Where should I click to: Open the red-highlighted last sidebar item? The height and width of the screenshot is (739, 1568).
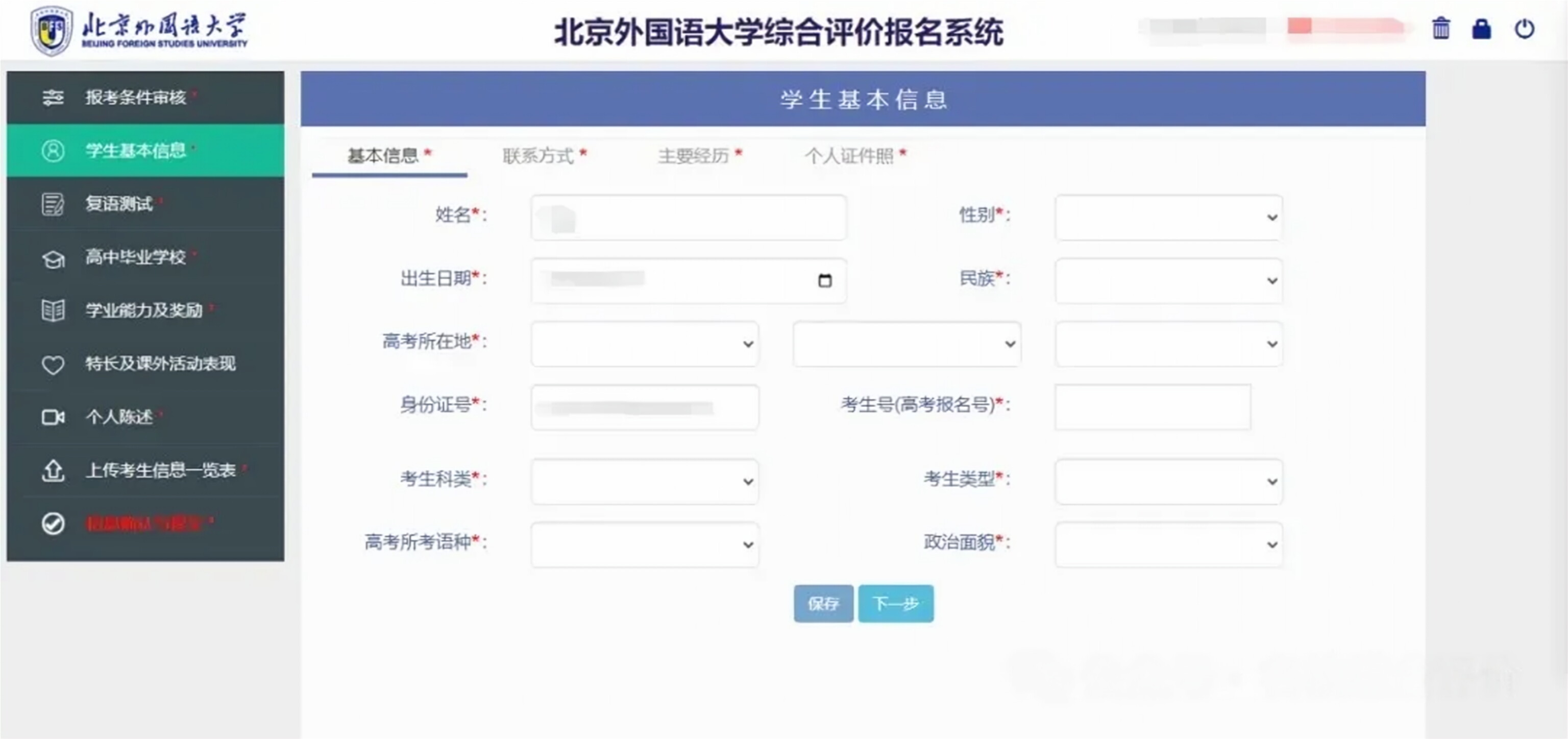(x=145, y=523)
